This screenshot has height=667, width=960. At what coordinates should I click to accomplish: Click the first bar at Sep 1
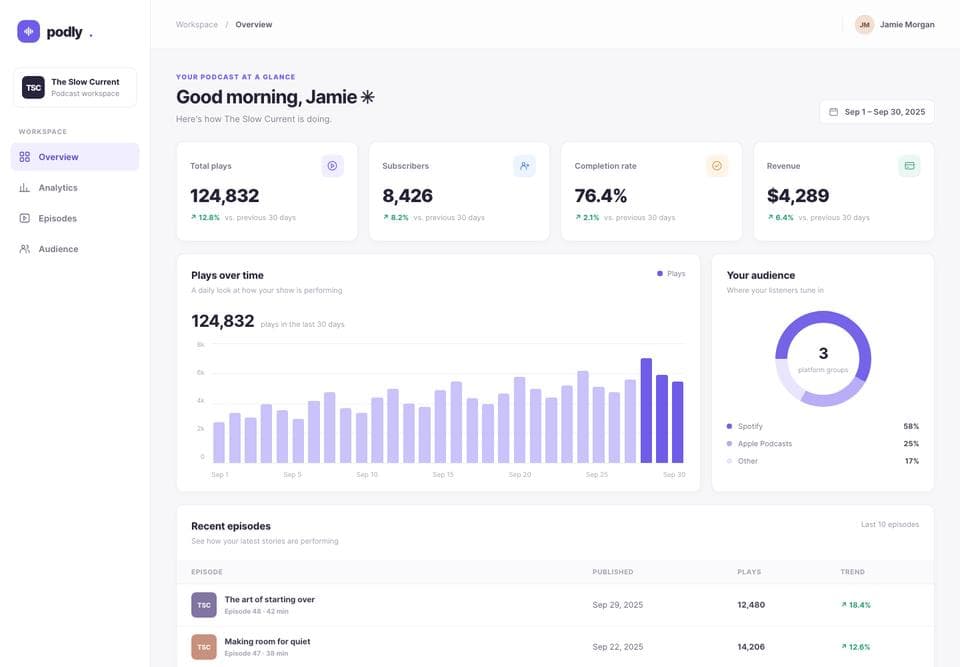pyautogui.click(x=219, y=442)
